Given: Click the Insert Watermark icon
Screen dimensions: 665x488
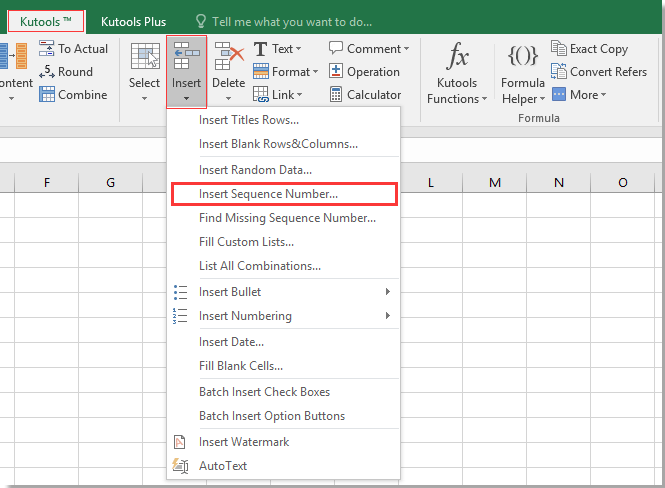Looking at the screenshot, I should pyautogui.click(x=179, y=442).
